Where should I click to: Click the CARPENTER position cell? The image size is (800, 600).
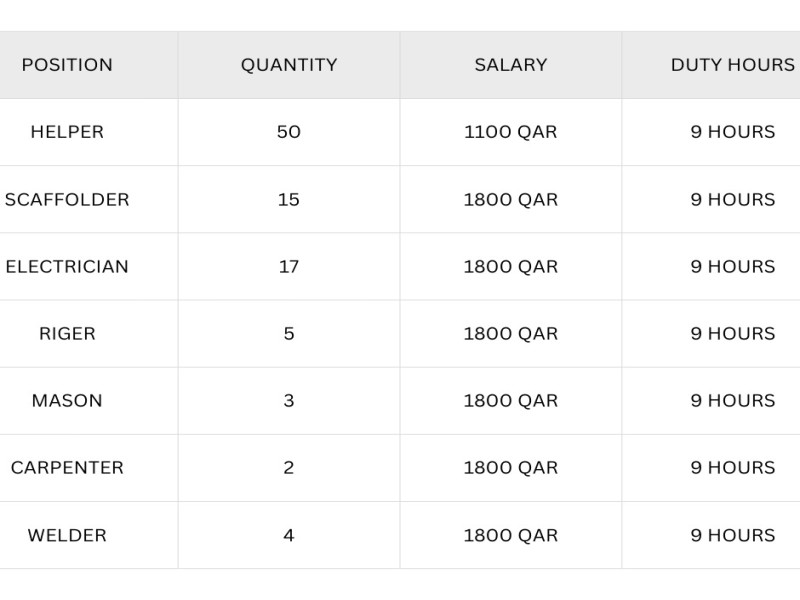[x=67, y=468]
